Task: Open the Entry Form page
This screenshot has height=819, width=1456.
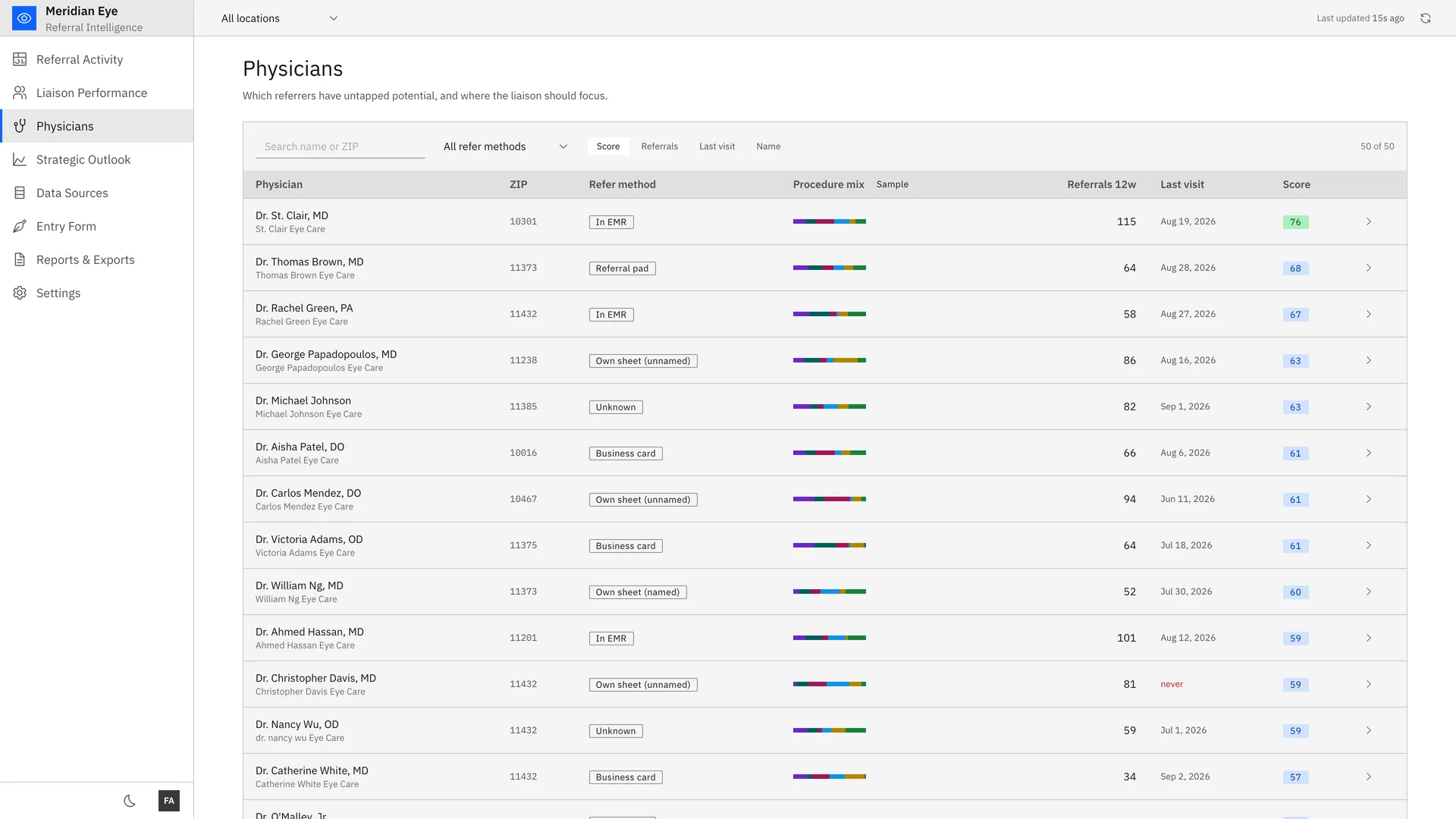Action: click(97, 226)
